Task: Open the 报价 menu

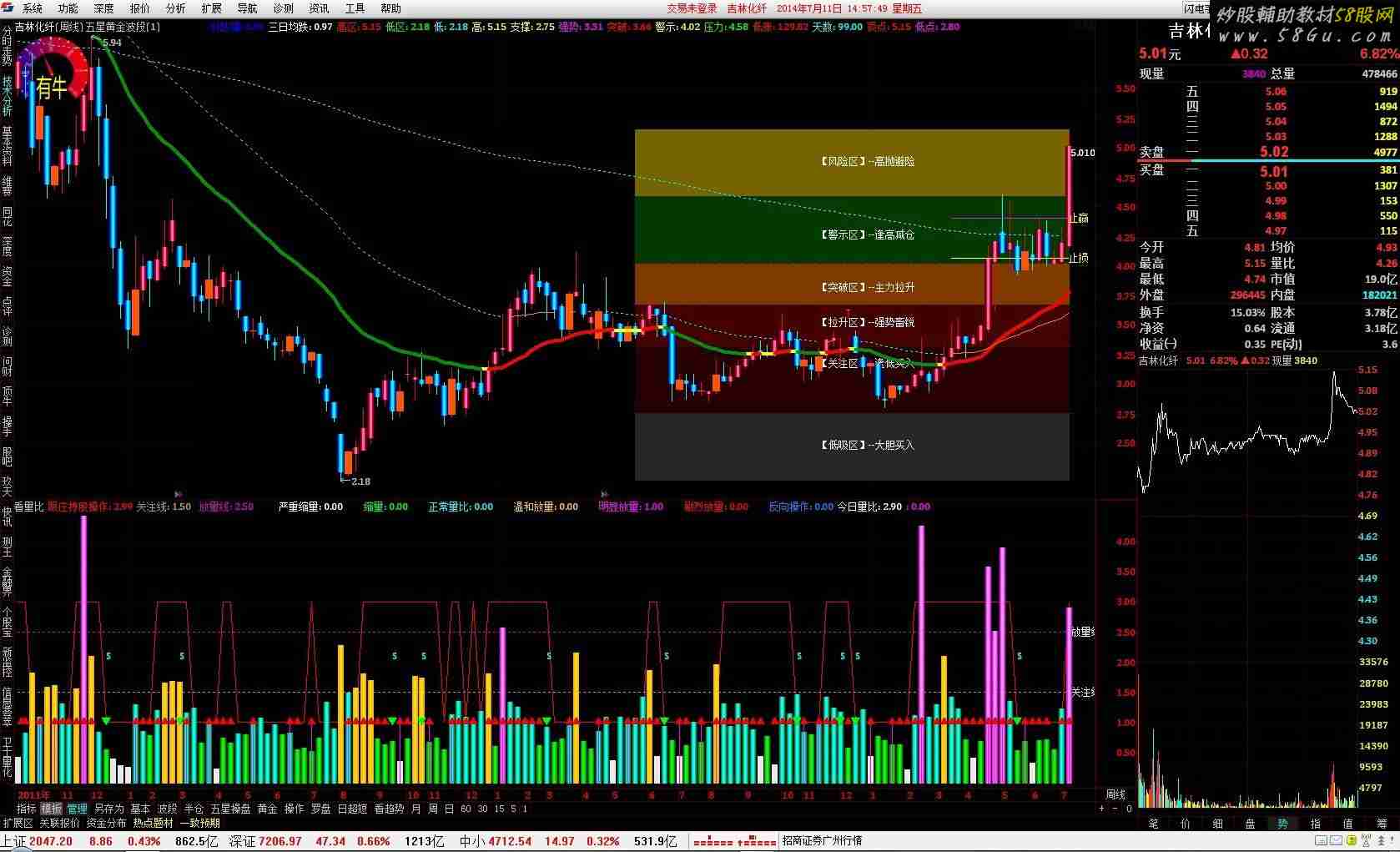Action: pyautogui.click(x=140, y=8)
